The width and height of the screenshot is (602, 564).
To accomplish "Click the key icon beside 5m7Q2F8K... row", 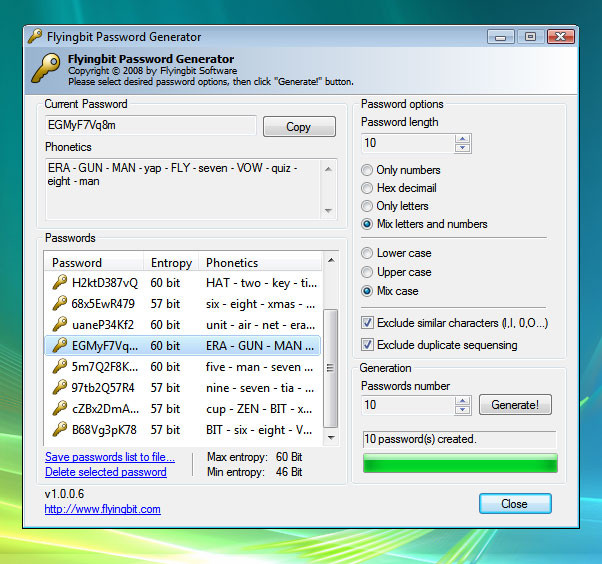I will coord(60,366).
